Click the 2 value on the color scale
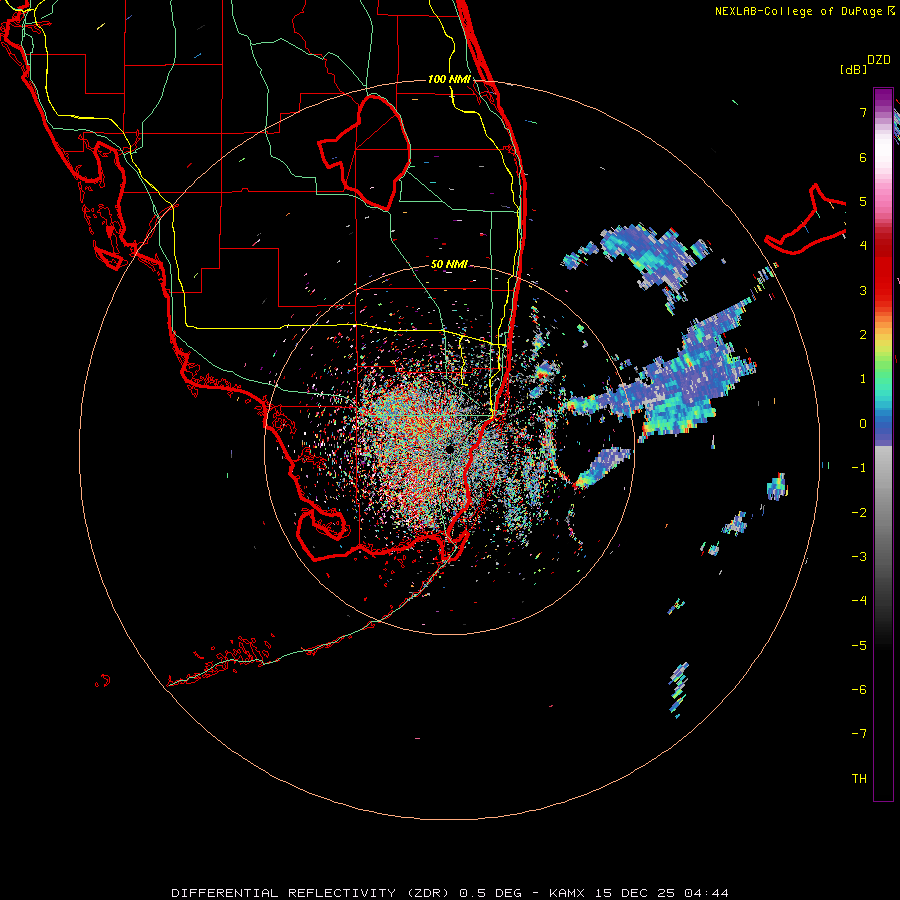The height and width of the screenshot is (900, 900). [863, 335]
